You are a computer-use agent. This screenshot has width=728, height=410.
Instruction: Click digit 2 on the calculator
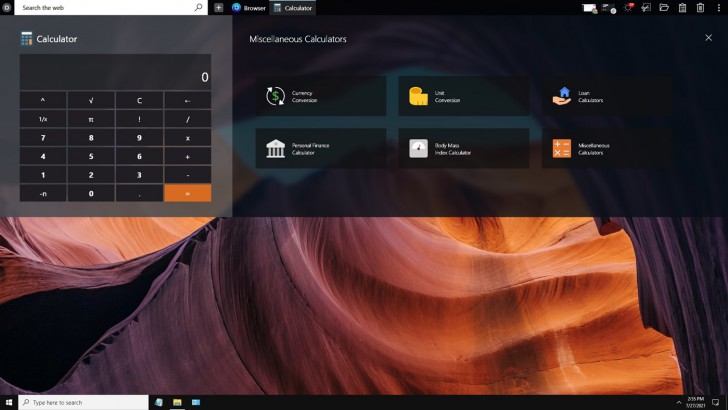click(91, 175)
